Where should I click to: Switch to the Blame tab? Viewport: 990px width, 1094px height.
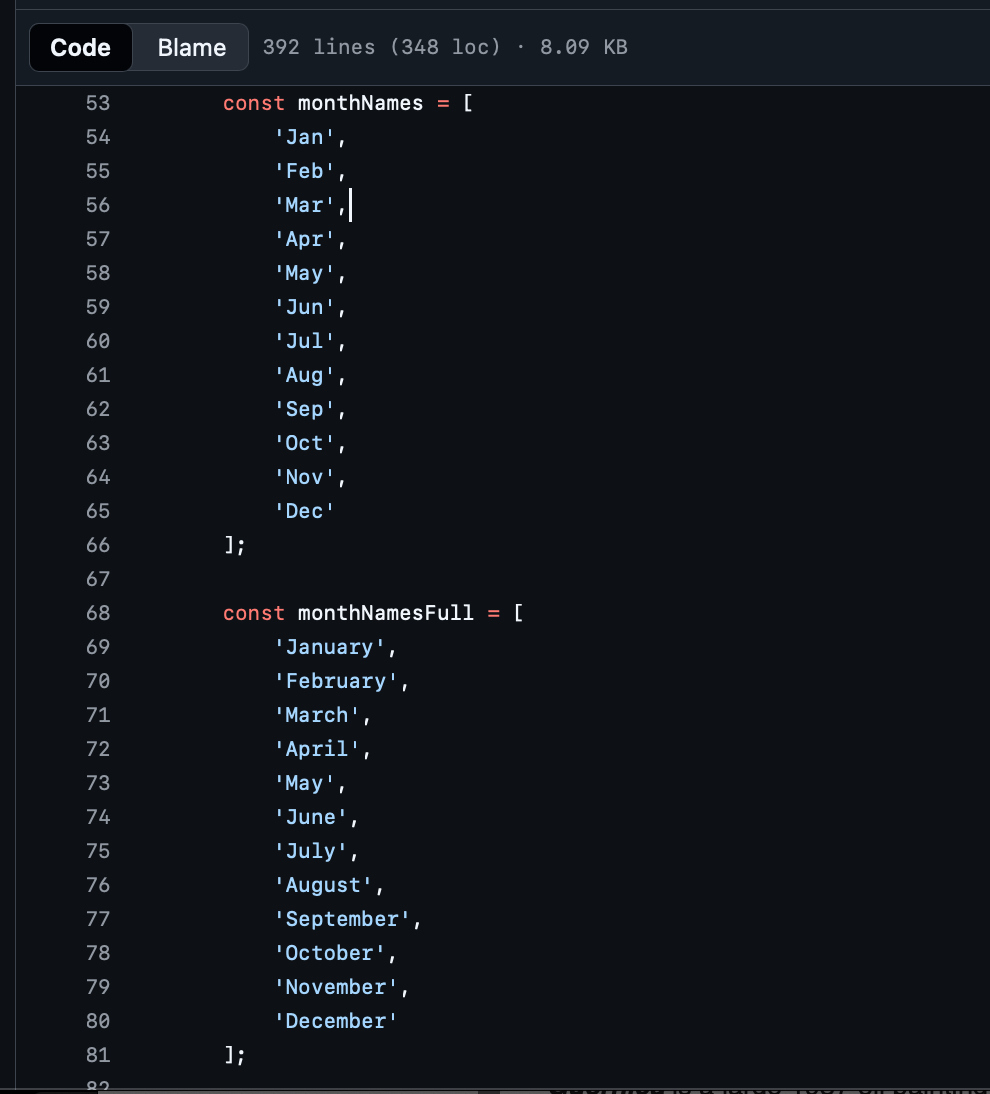(x=191, y=47)
